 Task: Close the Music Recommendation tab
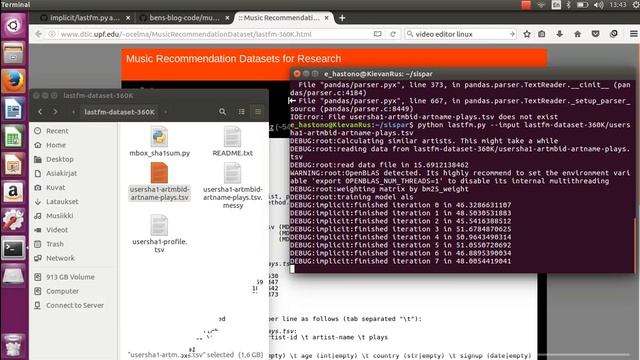click(327, 18)
